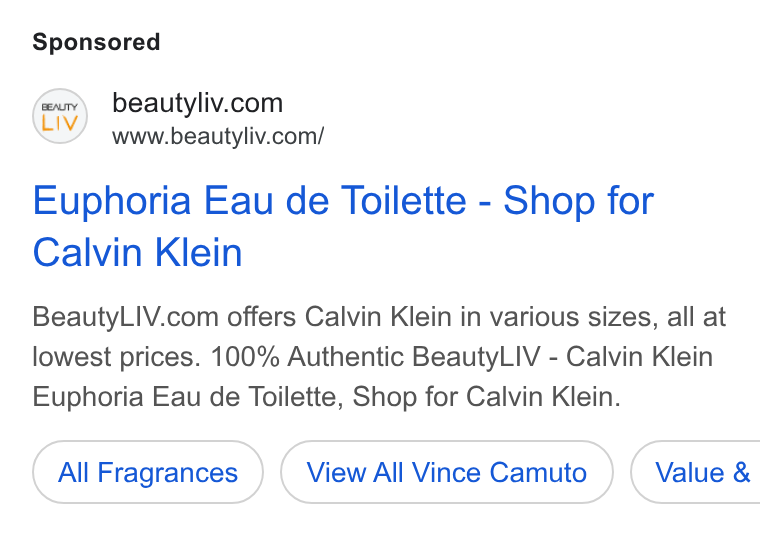Viewport: 760px width, 536px height.
Task: Click the beautyliv.com site name
Action: pos(197,103)
